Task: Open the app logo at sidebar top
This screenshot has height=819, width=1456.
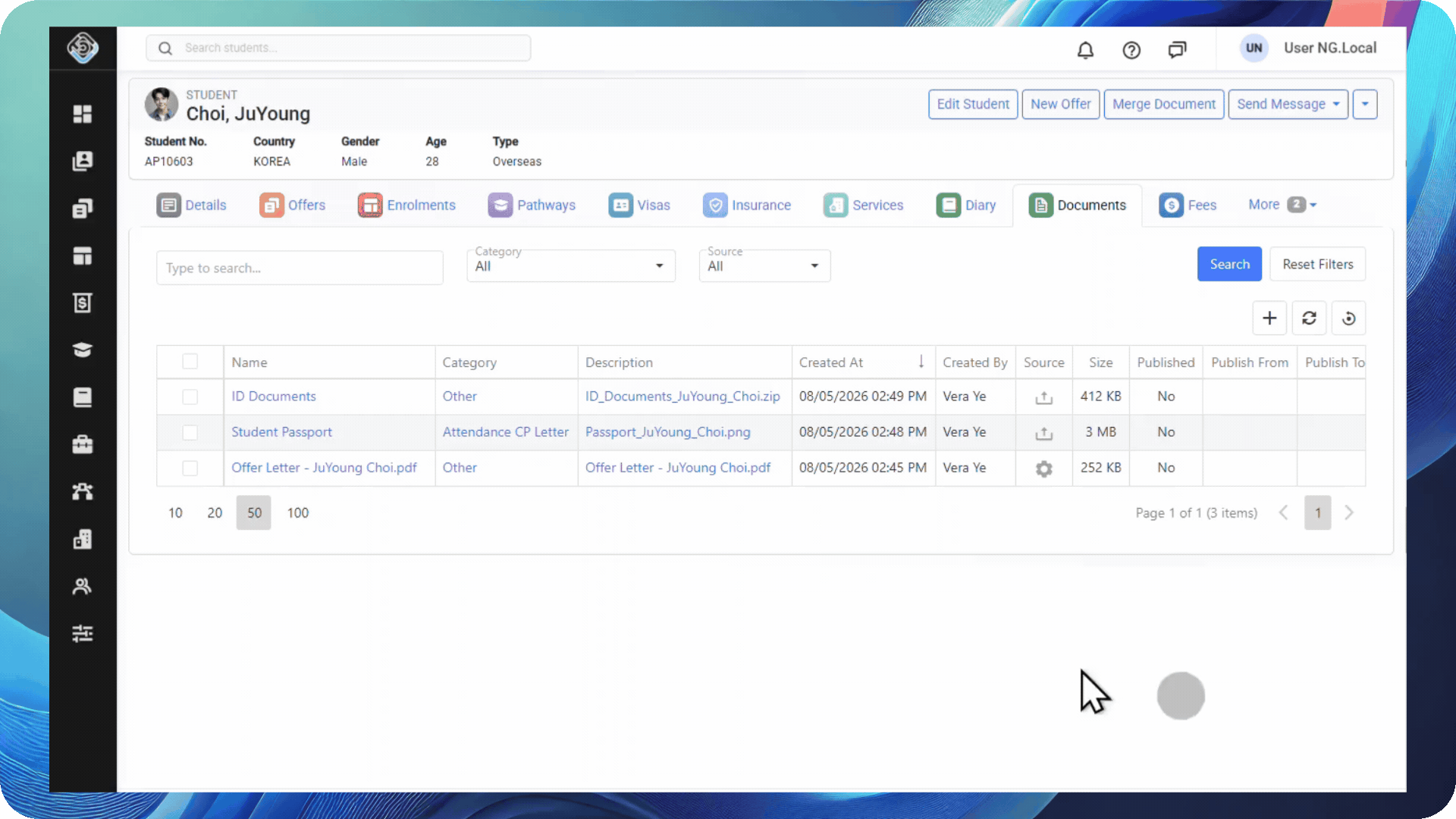Action: coord(83,48)
